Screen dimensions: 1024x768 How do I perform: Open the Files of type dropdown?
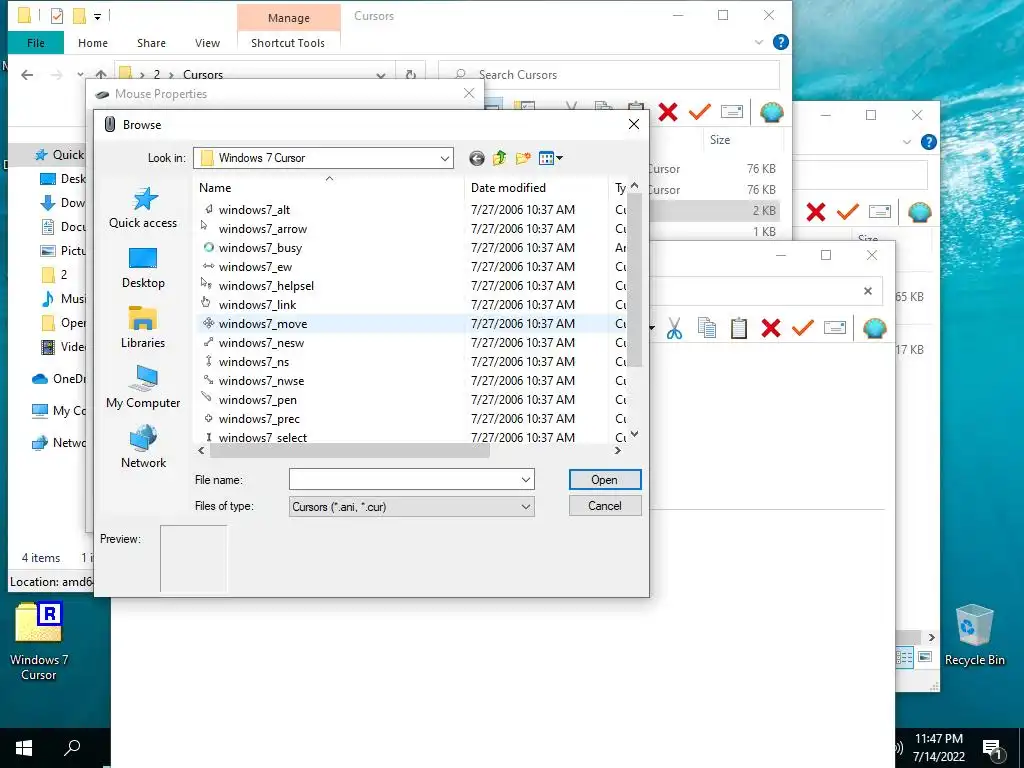click(411, 507)
